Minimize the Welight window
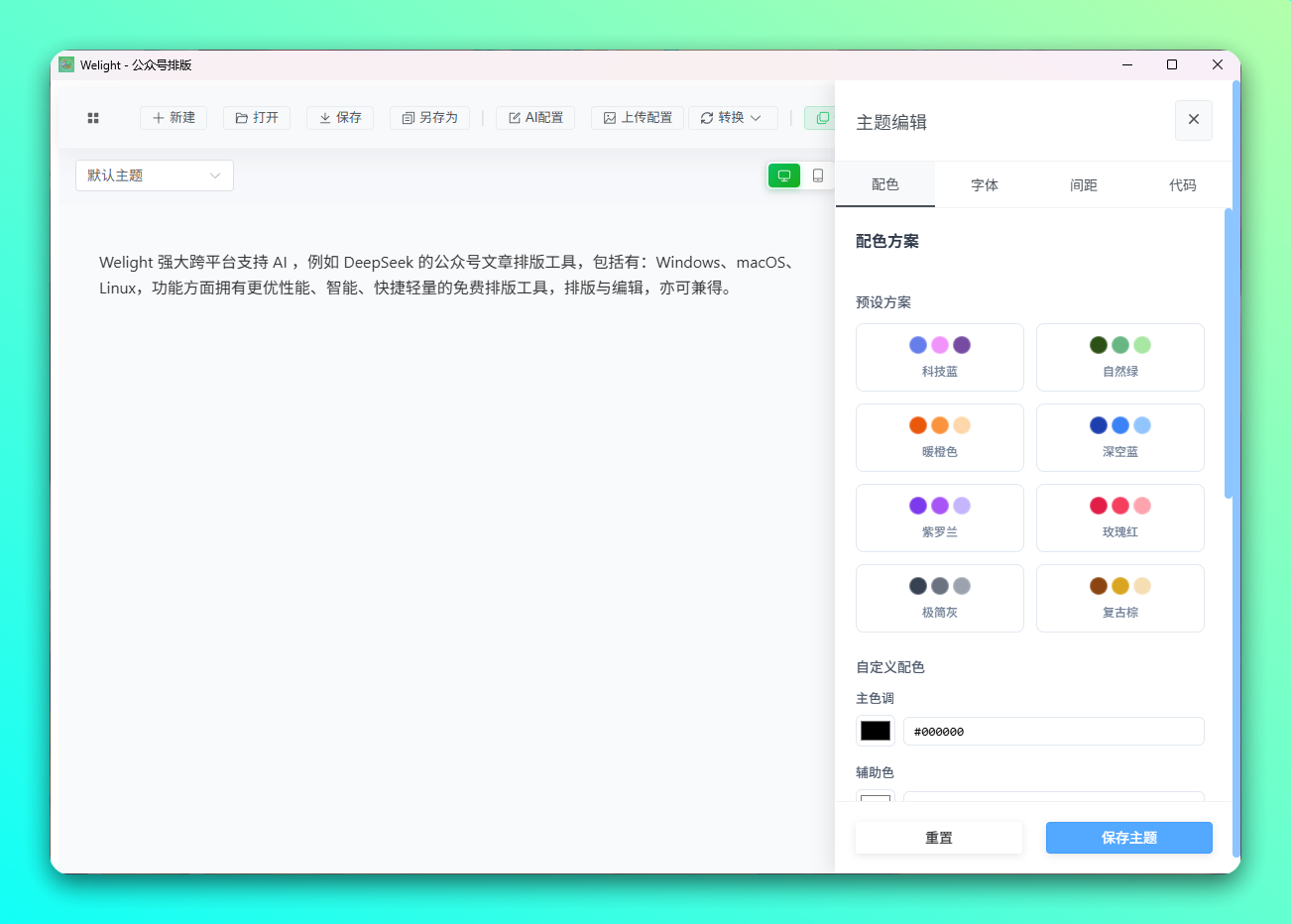This screenshot has height=924, width=1291. tap(1127, 64)
